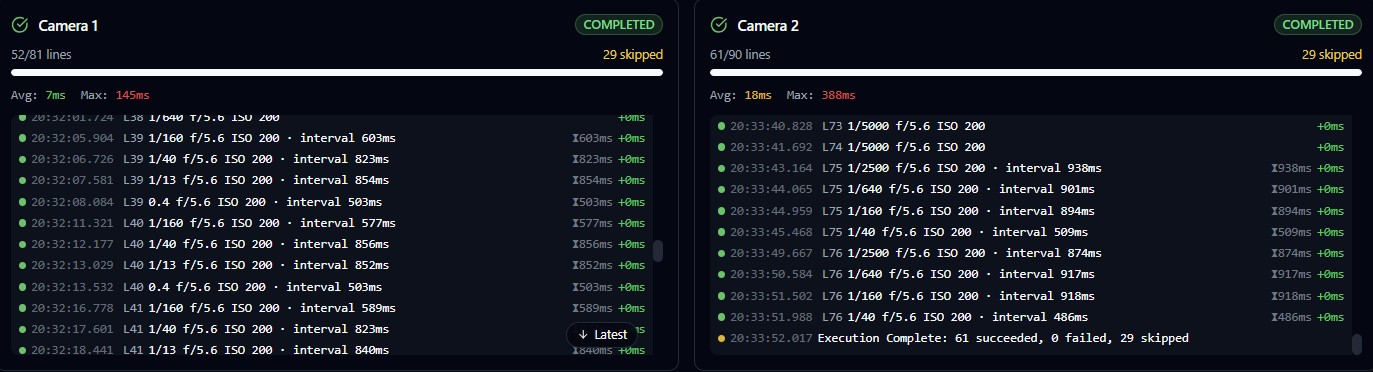Click '29 skipped' label in Camera 1
This screenshot has width=1373, height=372.
click(x=632, y=54)
